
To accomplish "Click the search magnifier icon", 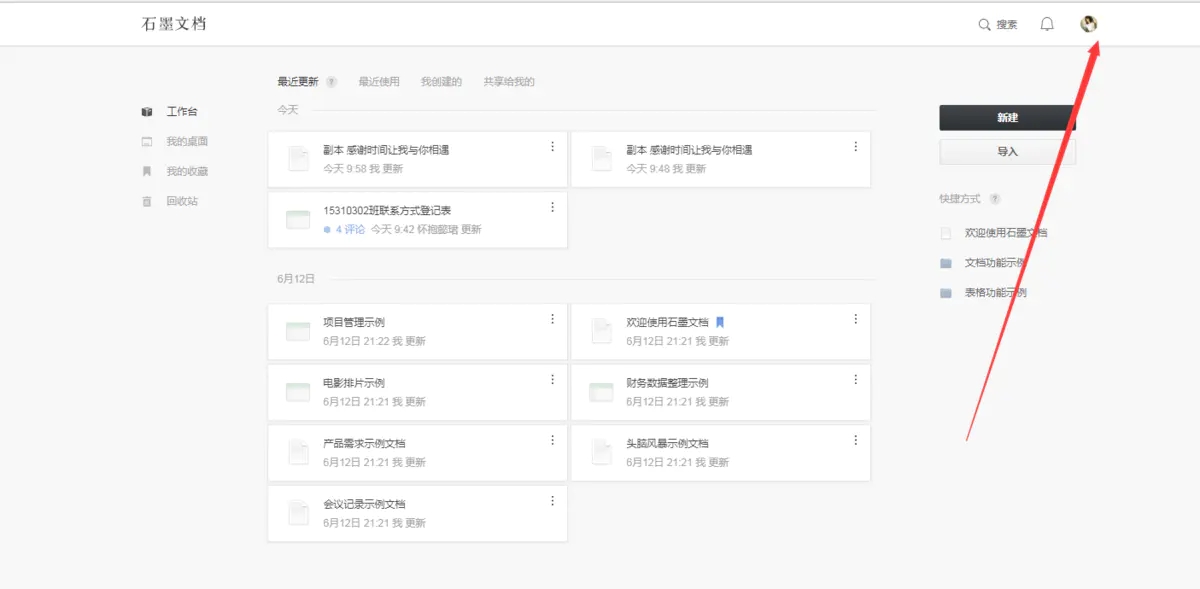I will 984,24.
